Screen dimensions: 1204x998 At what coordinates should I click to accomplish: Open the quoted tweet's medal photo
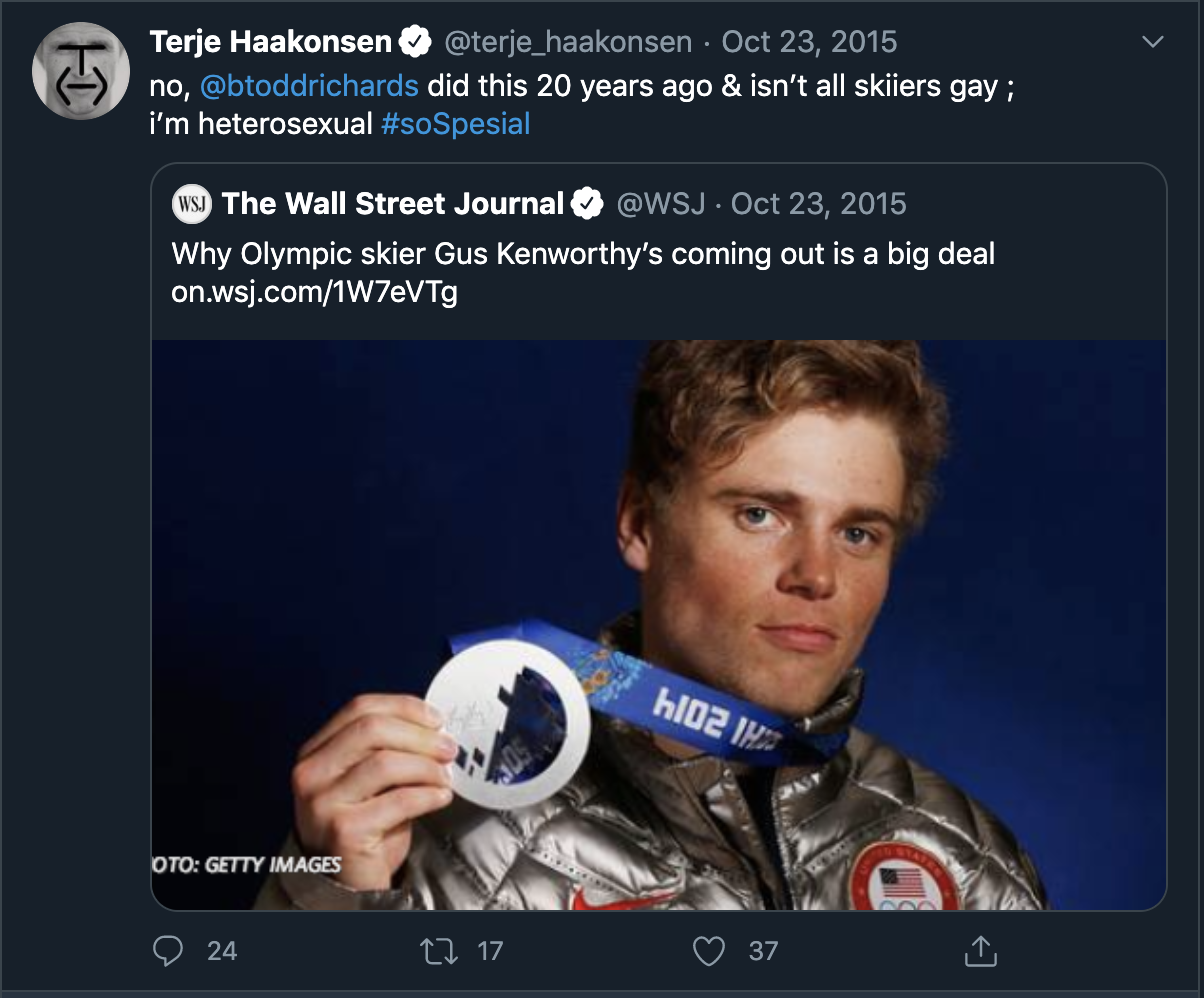tap(658, 625)
